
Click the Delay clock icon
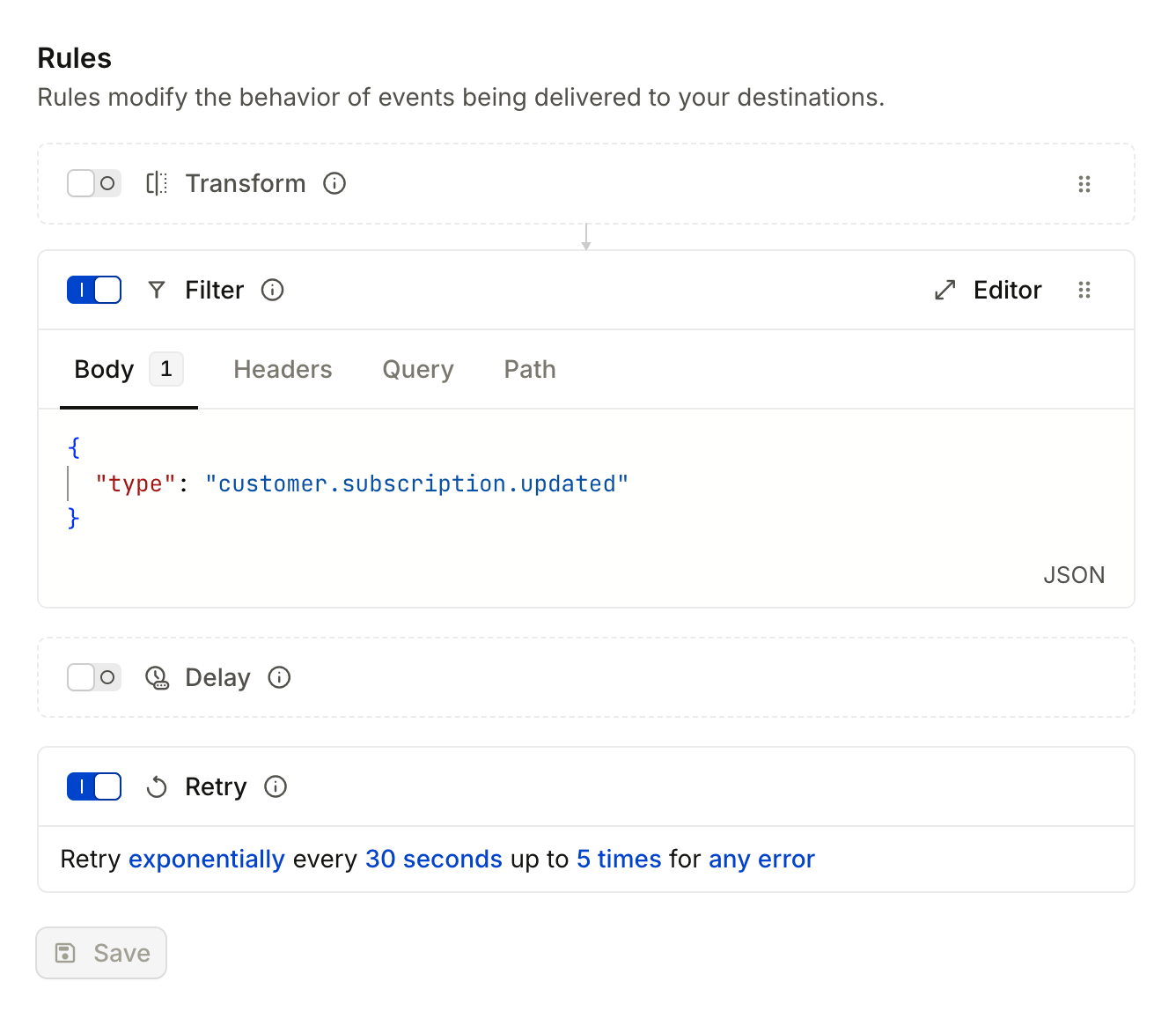[x=157, y=677]
